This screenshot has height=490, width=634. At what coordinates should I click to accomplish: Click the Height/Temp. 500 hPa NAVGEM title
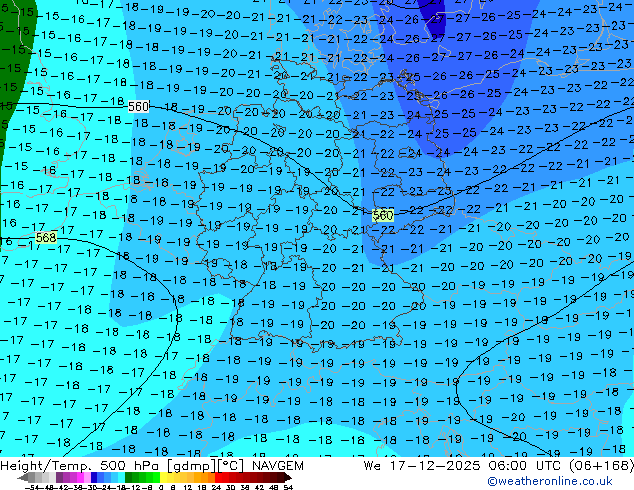coord(152,466)
